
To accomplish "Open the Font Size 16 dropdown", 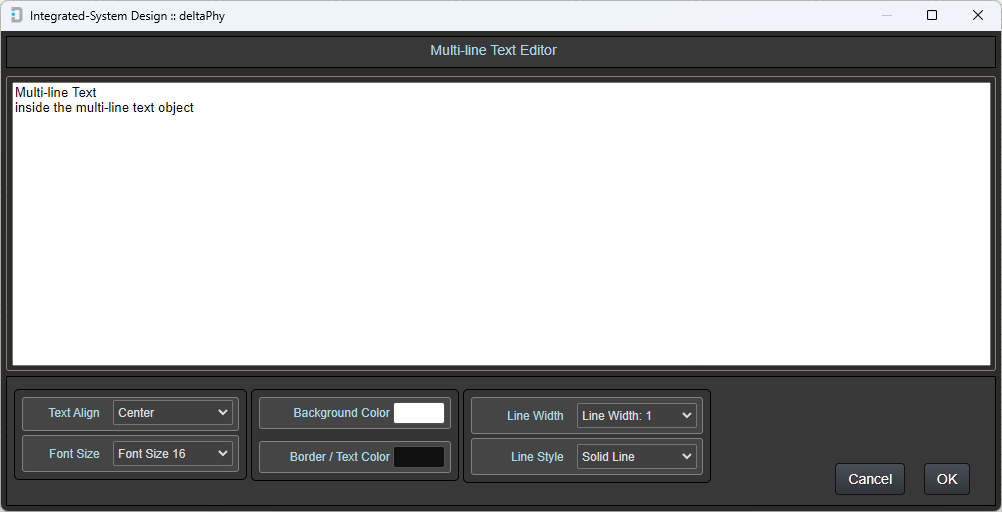I will 173,454.
